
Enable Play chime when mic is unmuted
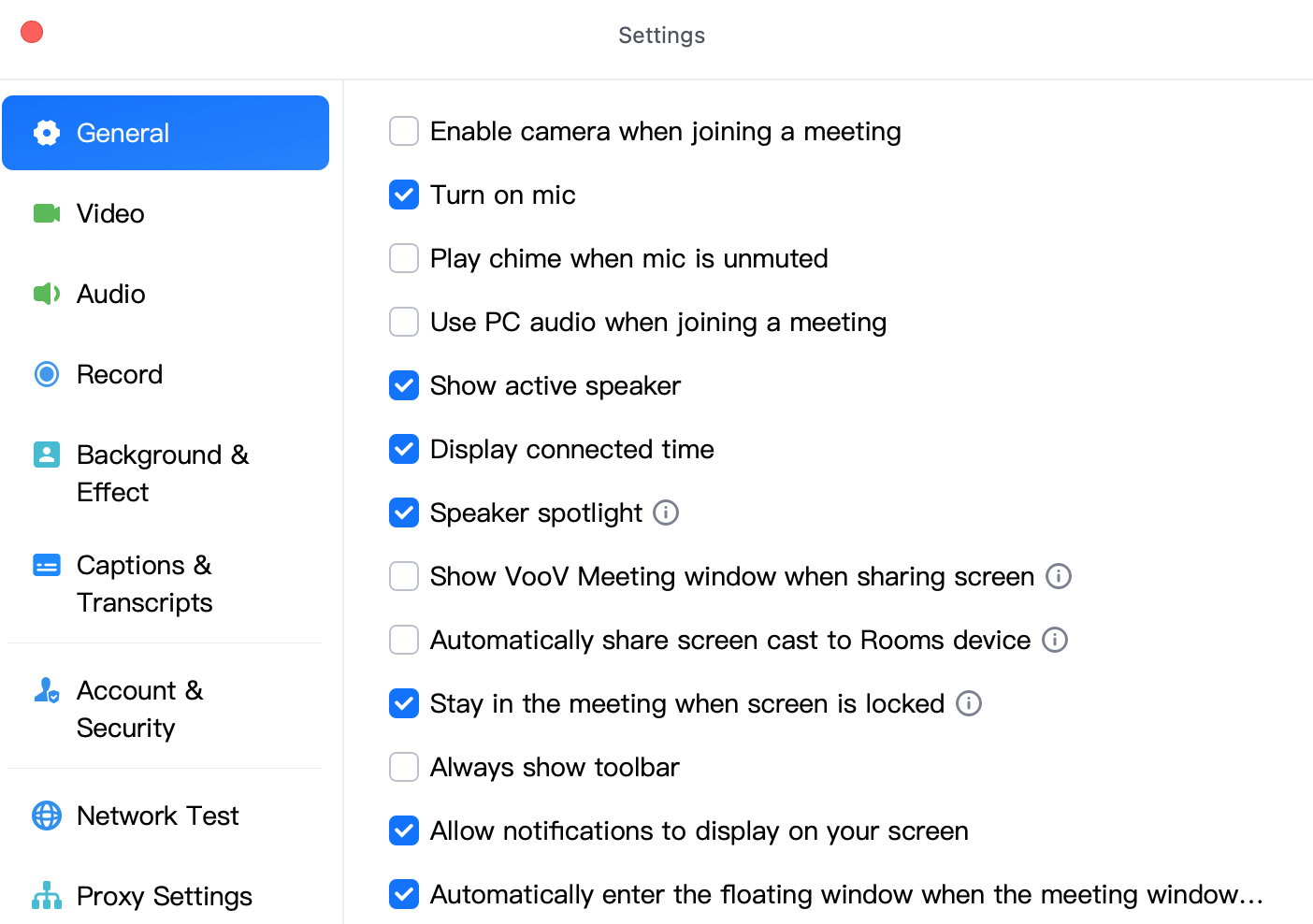pyautogui.click(x=403, y=258)
